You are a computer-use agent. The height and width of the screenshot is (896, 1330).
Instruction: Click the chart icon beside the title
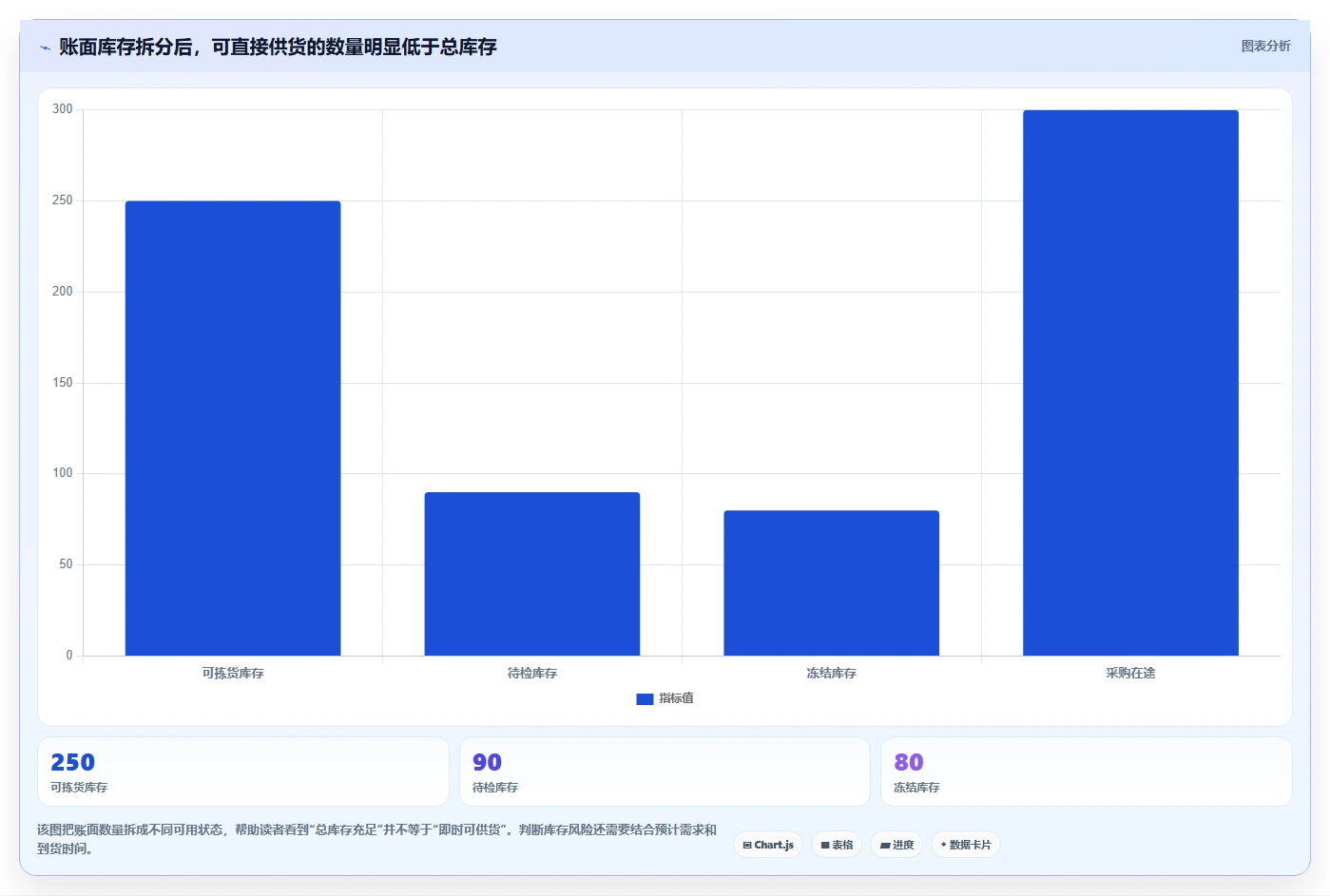pyautogui.click(x=45, y=48)
